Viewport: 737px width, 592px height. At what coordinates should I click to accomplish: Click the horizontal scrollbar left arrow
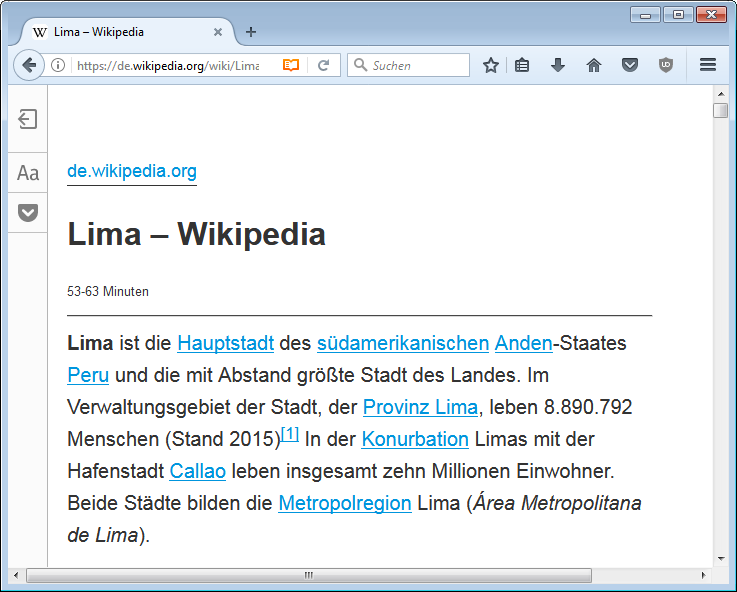16,575
